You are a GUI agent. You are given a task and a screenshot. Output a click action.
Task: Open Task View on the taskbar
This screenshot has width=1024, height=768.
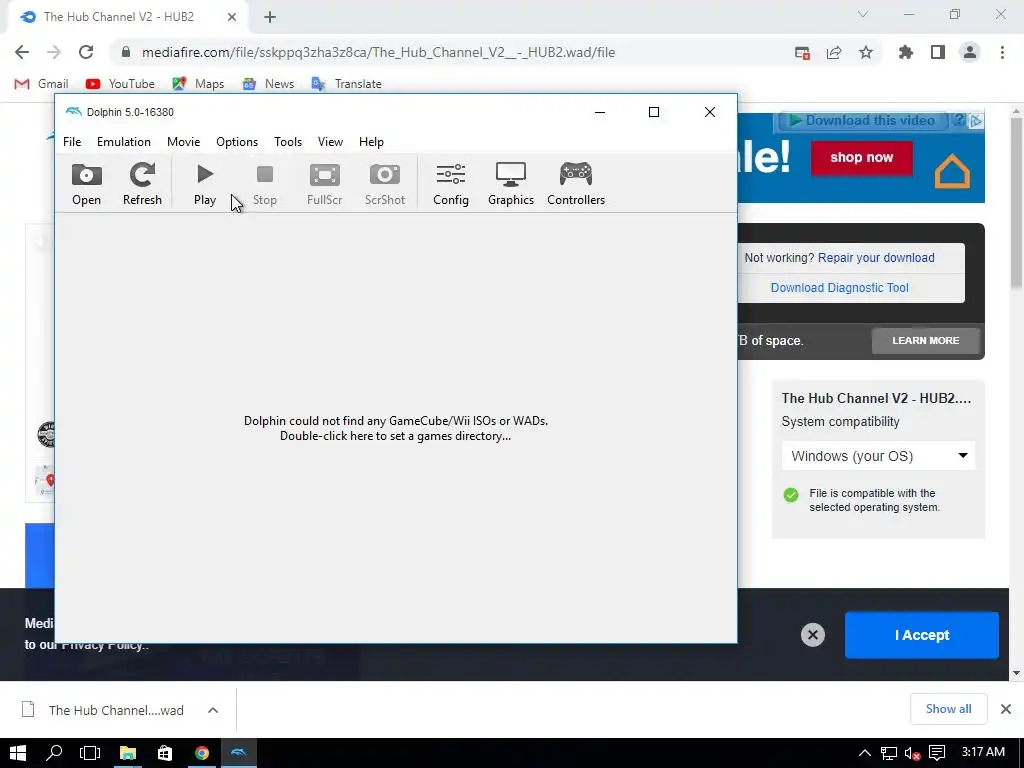[89, 753]
